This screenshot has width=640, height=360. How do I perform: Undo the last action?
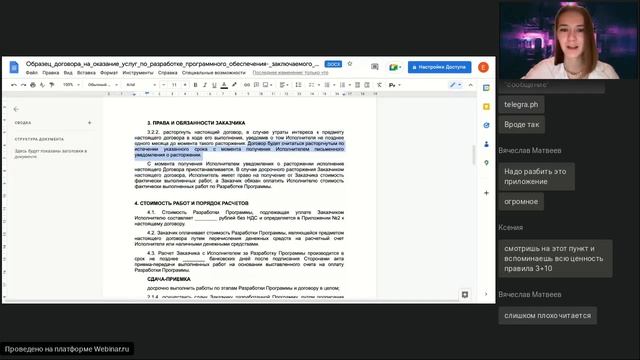pyautogui.click(x=14, y=85)
